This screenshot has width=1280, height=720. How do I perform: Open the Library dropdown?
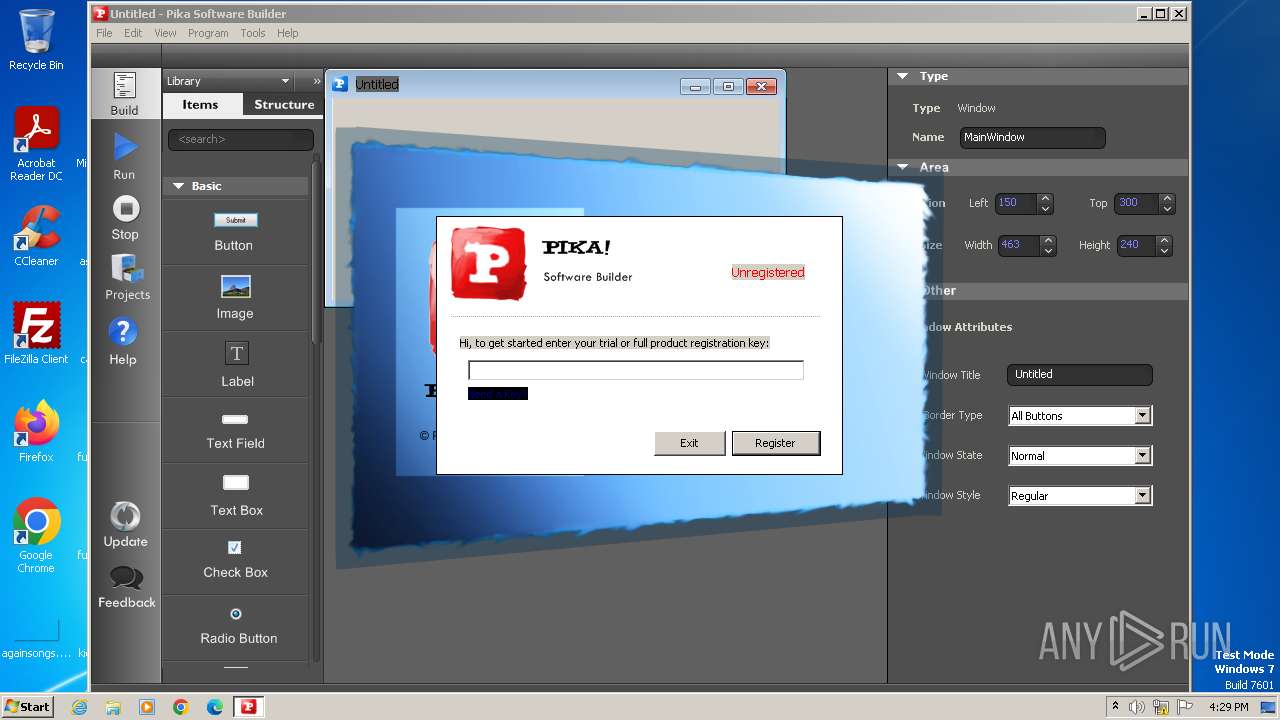[x=229, y=81]
